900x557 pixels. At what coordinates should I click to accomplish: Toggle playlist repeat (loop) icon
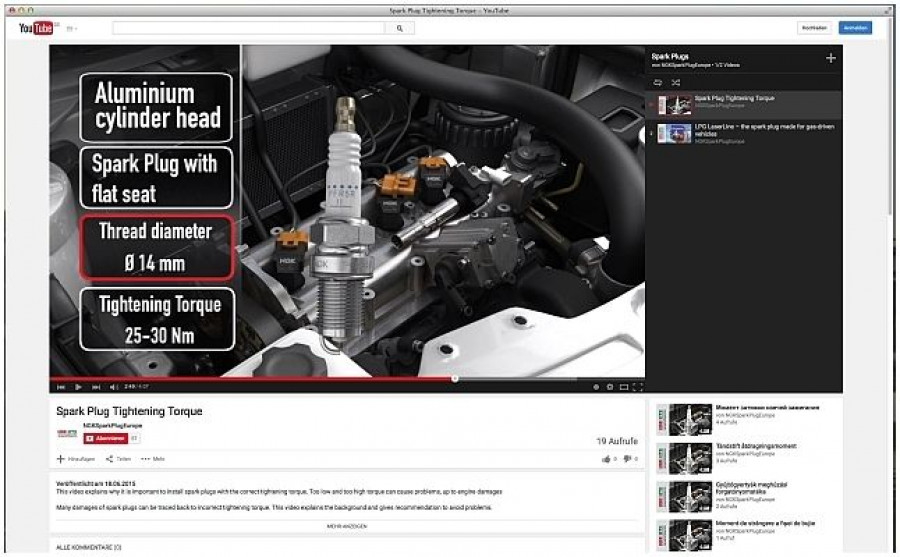click(658, 83)
